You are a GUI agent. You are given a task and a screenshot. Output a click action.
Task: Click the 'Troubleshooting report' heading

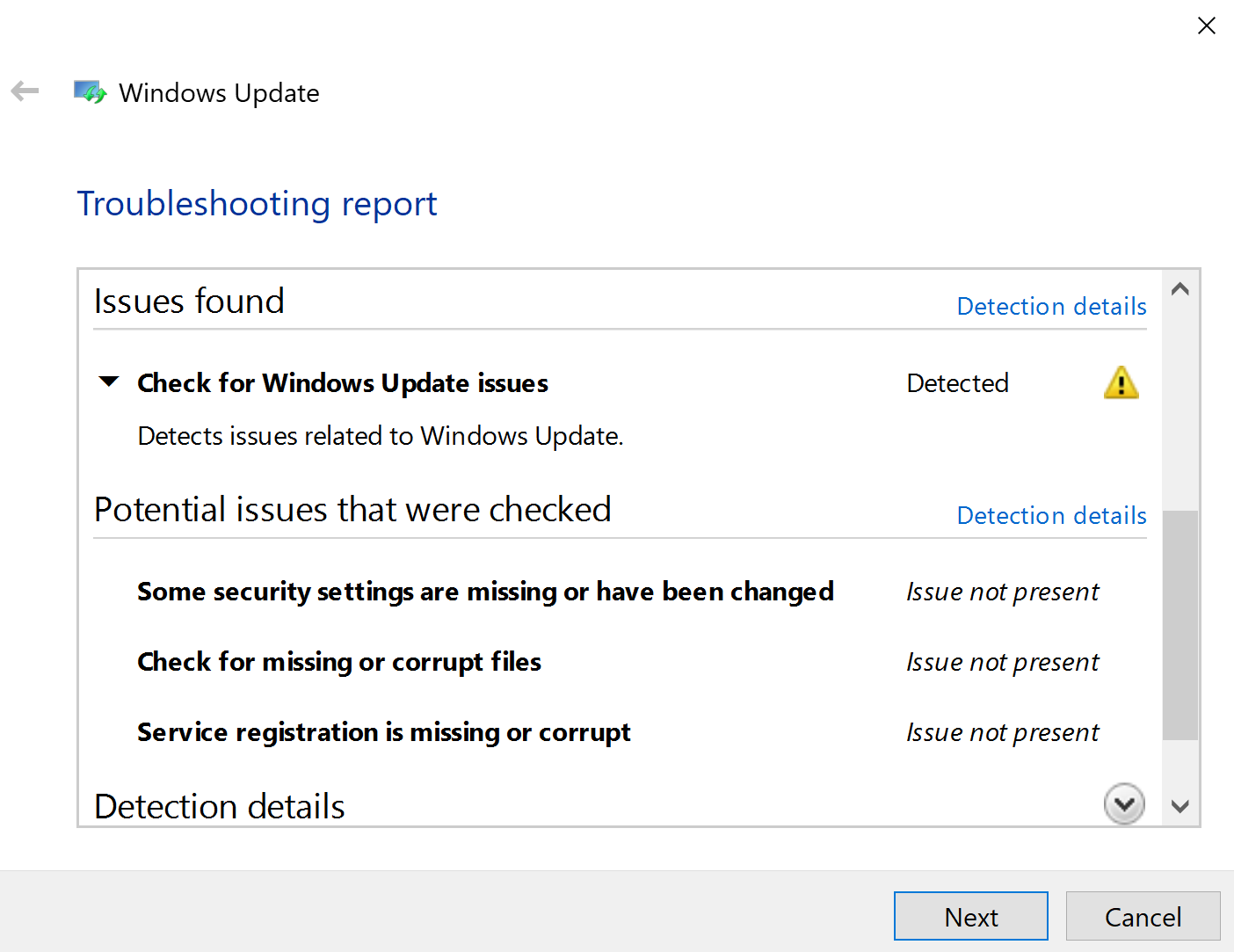click(x=257, y=204)
